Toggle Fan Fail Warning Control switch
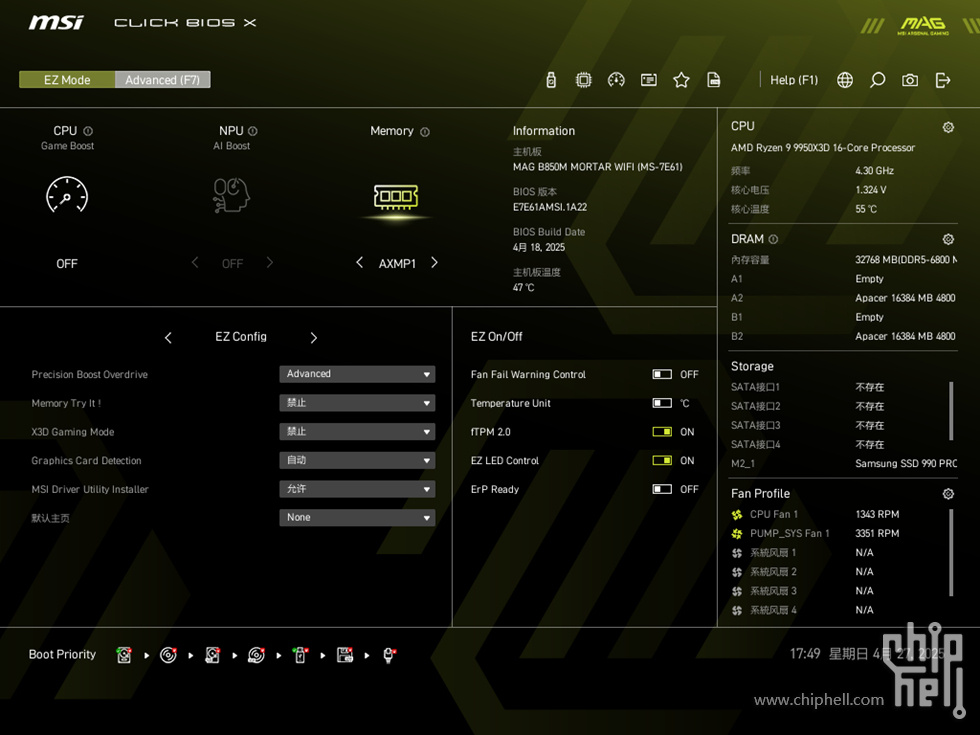The width and height of the screenshot is (980, 735). (x=662, y=374)
